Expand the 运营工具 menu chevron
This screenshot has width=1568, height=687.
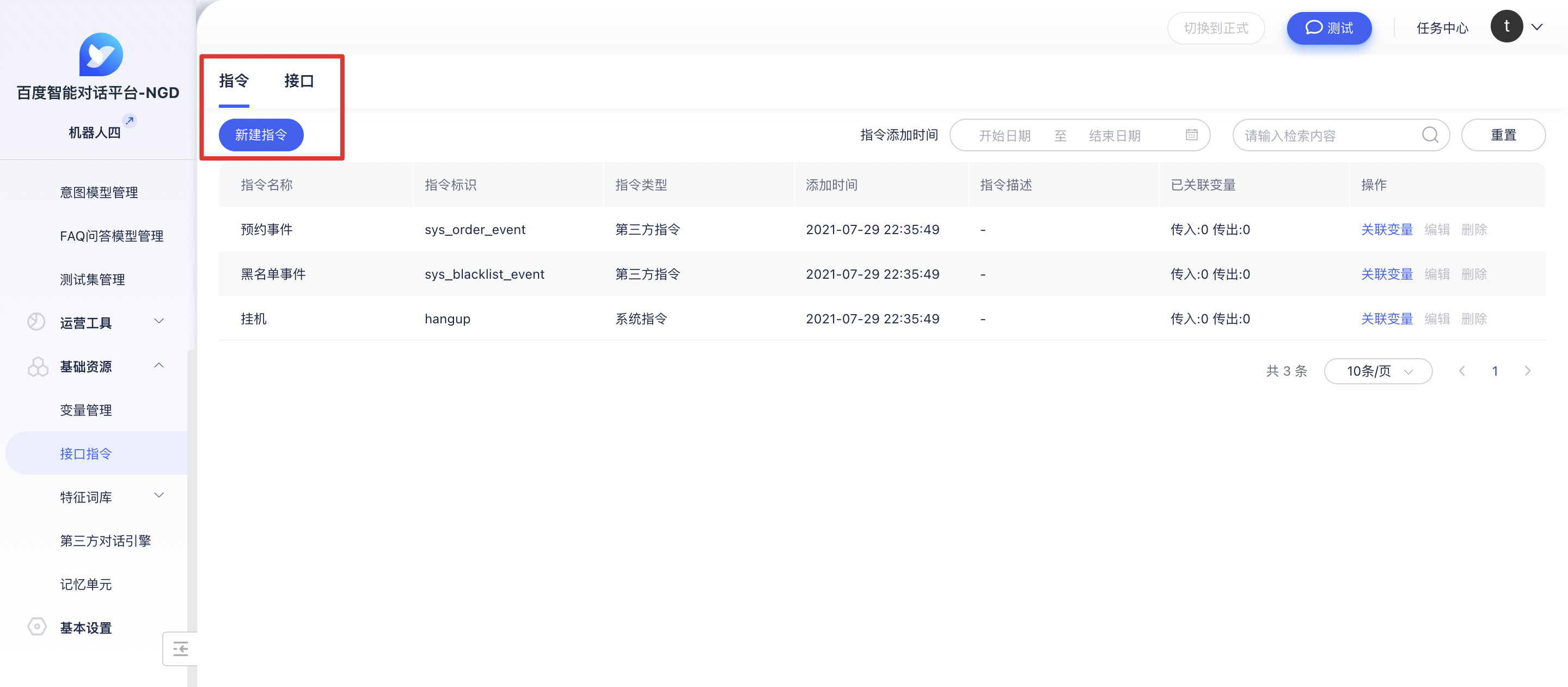point(159,321)
